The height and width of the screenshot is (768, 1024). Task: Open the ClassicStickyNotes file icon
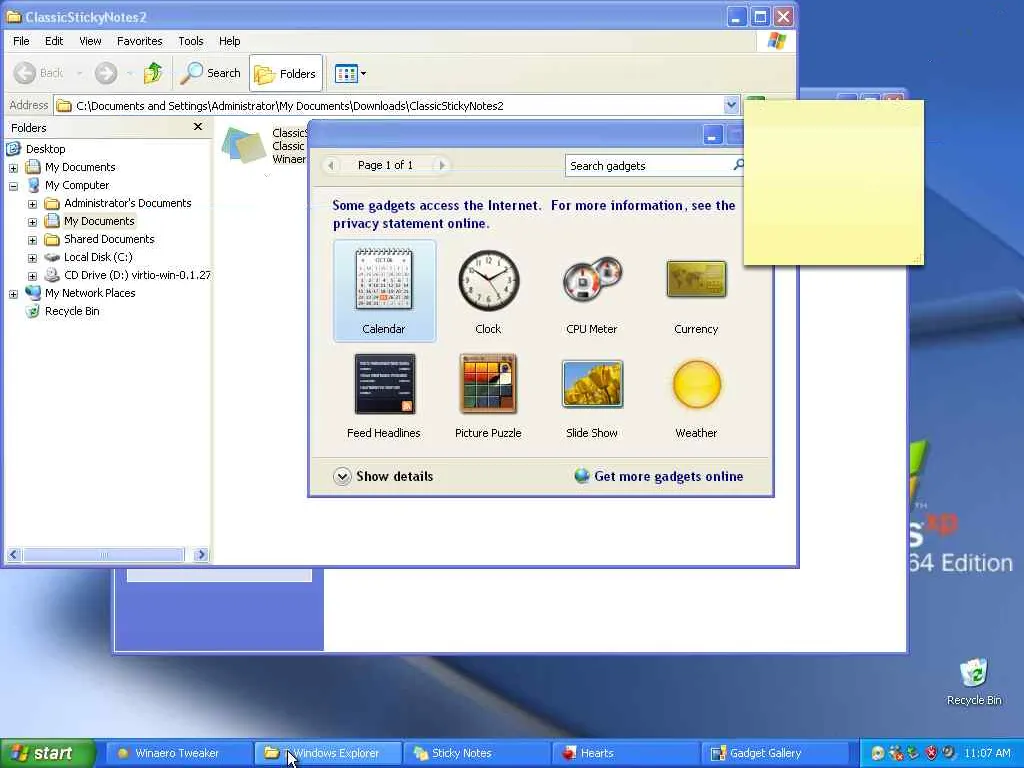[243, 145]
